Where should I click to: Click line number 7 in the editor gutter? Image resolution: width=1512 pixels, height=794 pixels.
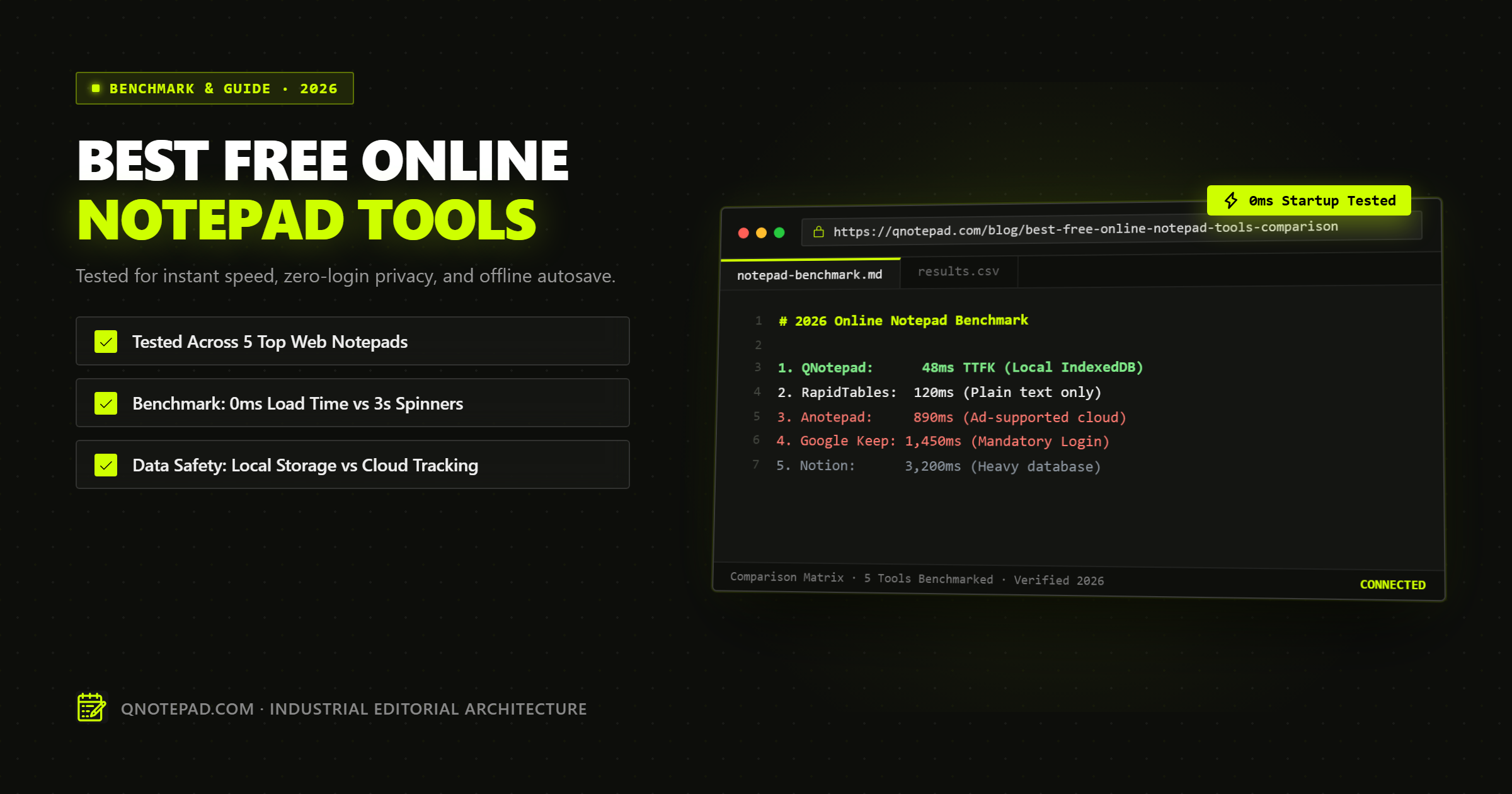pos(755,464)
